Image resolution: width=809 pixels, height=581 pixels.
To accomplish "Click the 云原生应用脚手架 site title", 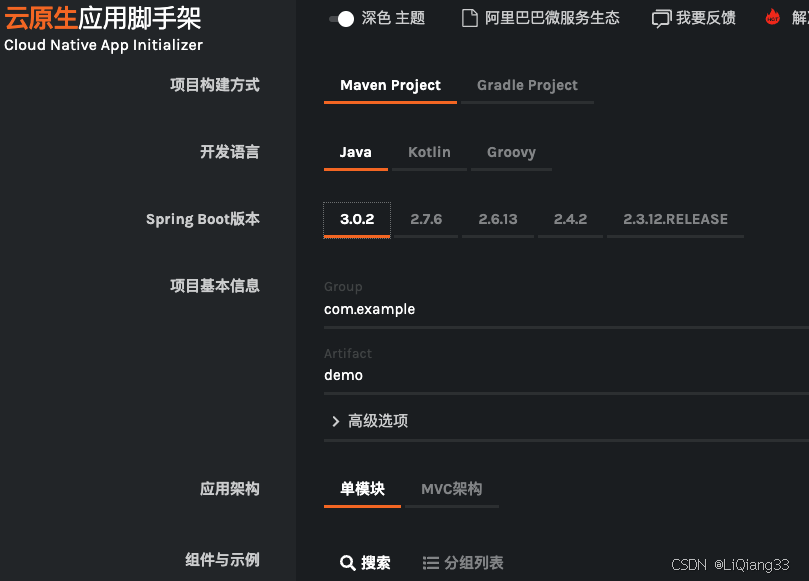I will [x=103, y=19].
